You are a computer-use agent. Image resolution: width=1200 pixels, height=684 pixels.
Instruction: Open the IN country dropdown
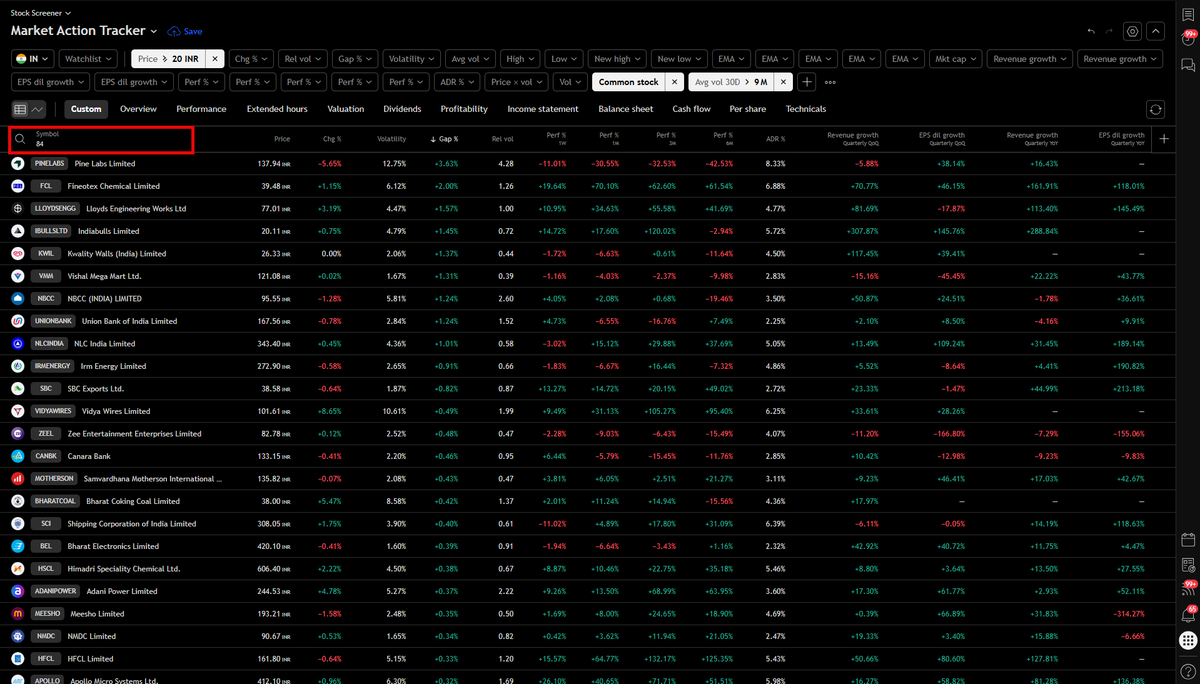tap(33, 59)
